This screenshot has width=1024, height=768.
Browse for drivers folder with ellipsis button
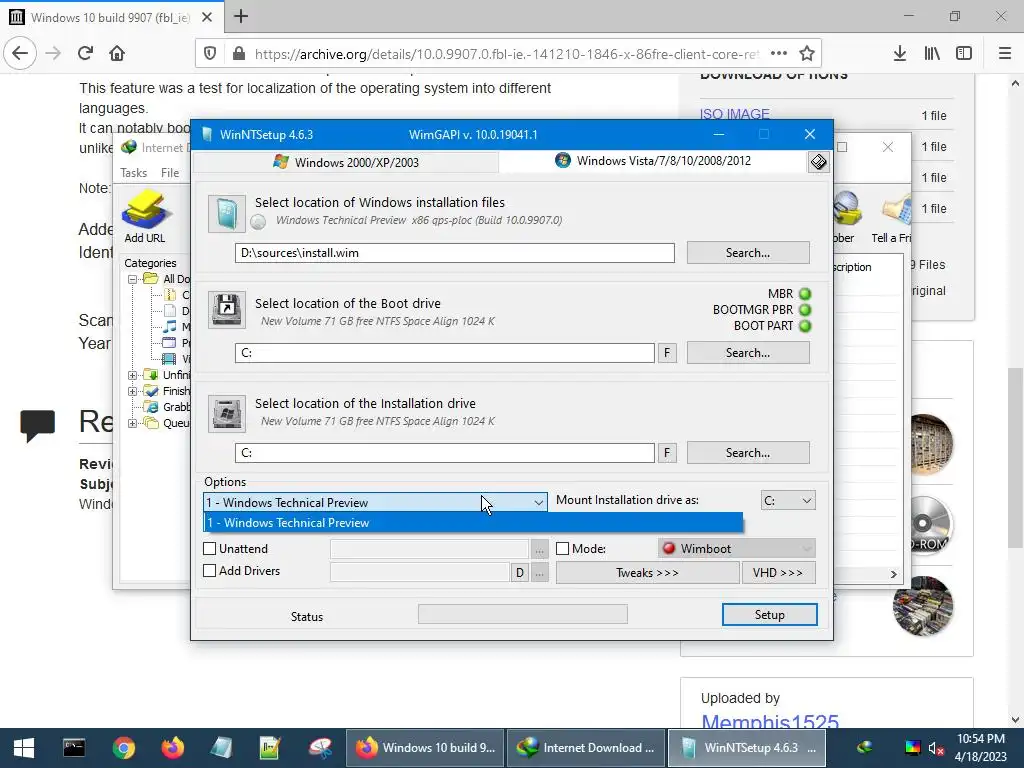click(x=539, y=573)
